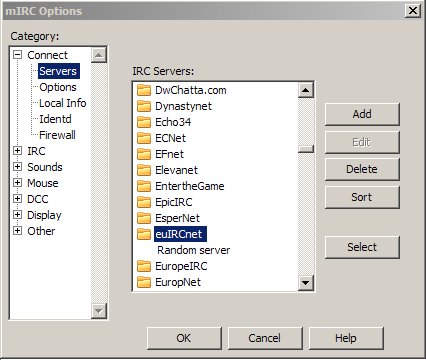
Task: Cancel the options dialog
Action: (265, 338)
